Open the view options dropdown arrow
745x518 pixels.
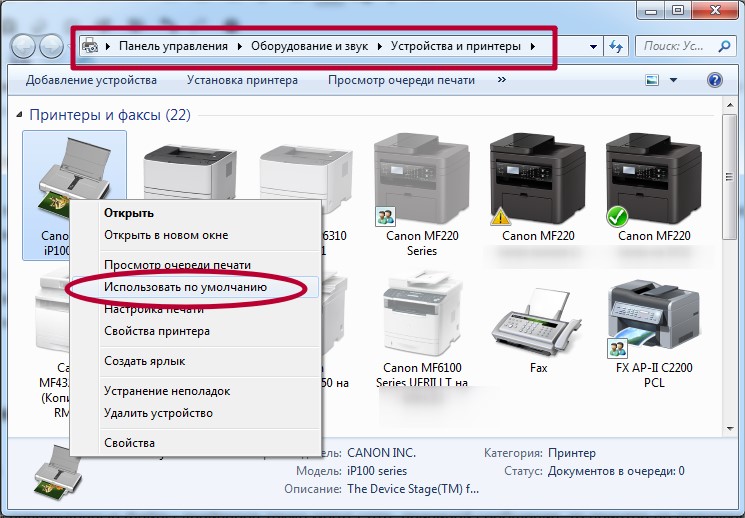pyautogui.click(x=673, y=80)
